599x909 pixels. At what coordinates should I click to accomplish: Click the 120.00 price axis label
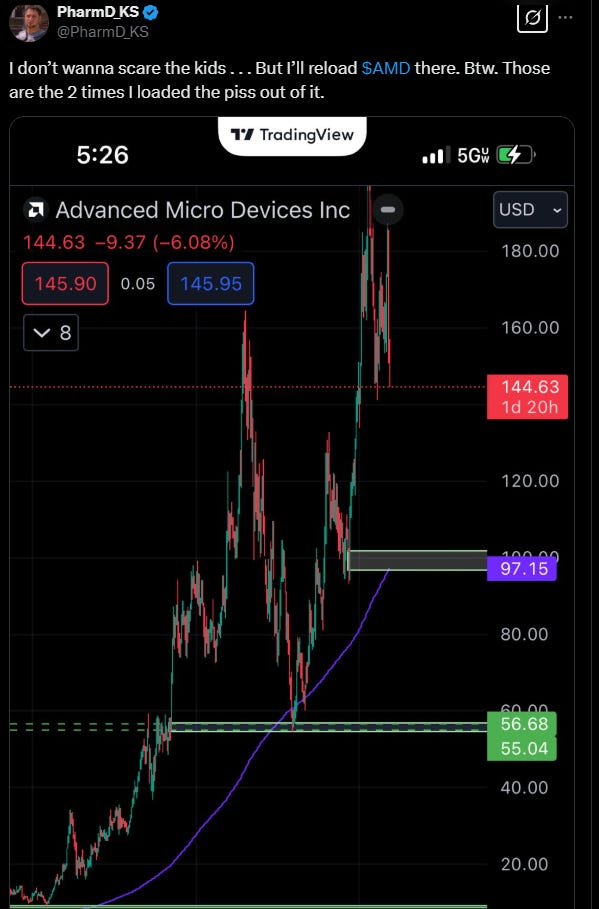coord(530,481)
